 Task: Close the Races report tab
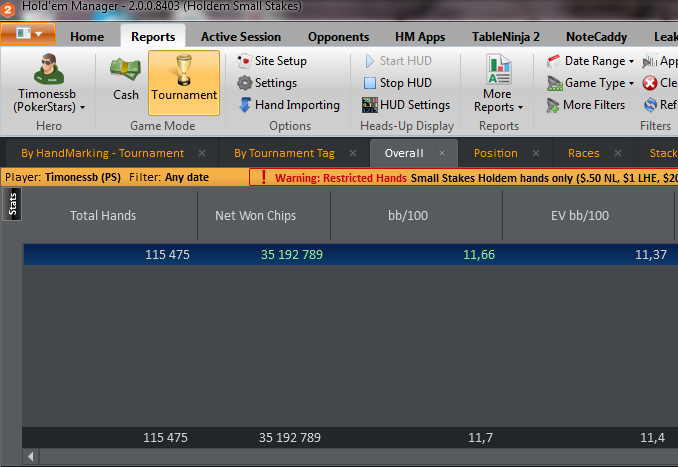tap(618, 153)
